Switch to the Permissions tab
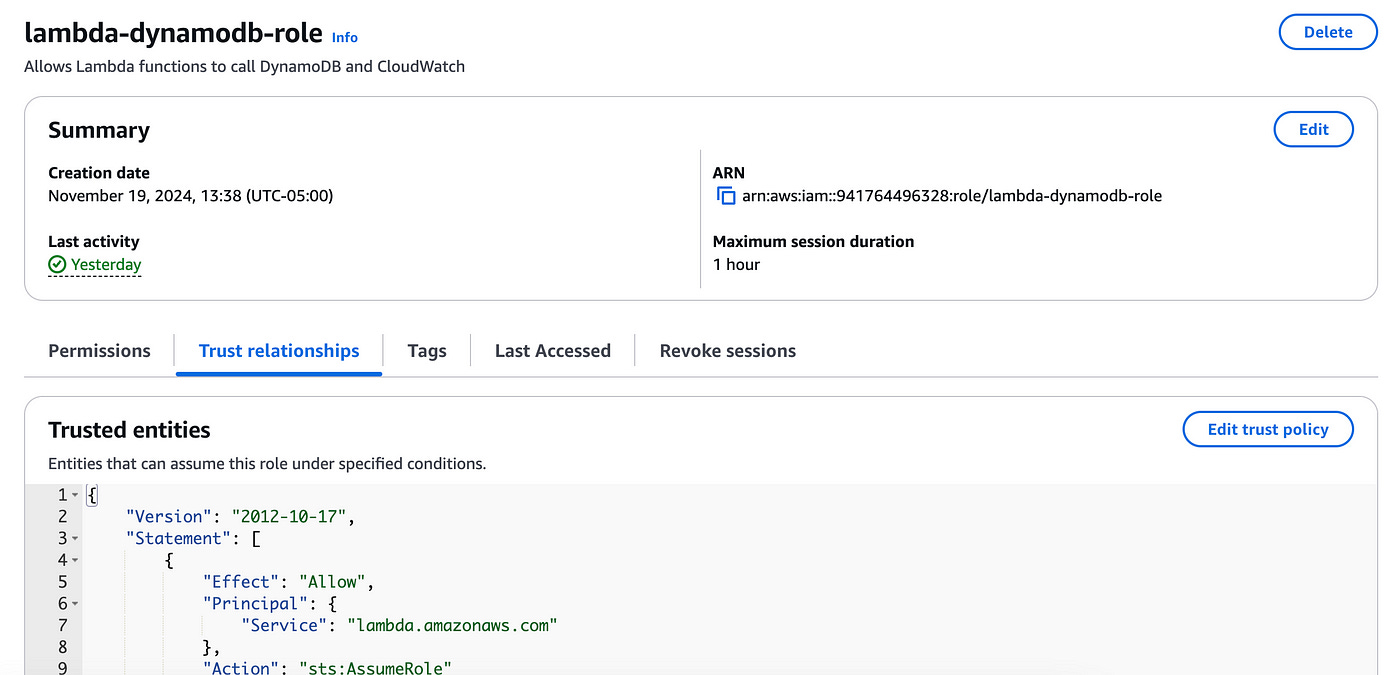Screen dimensions: 1400x675 pos(99,351)
